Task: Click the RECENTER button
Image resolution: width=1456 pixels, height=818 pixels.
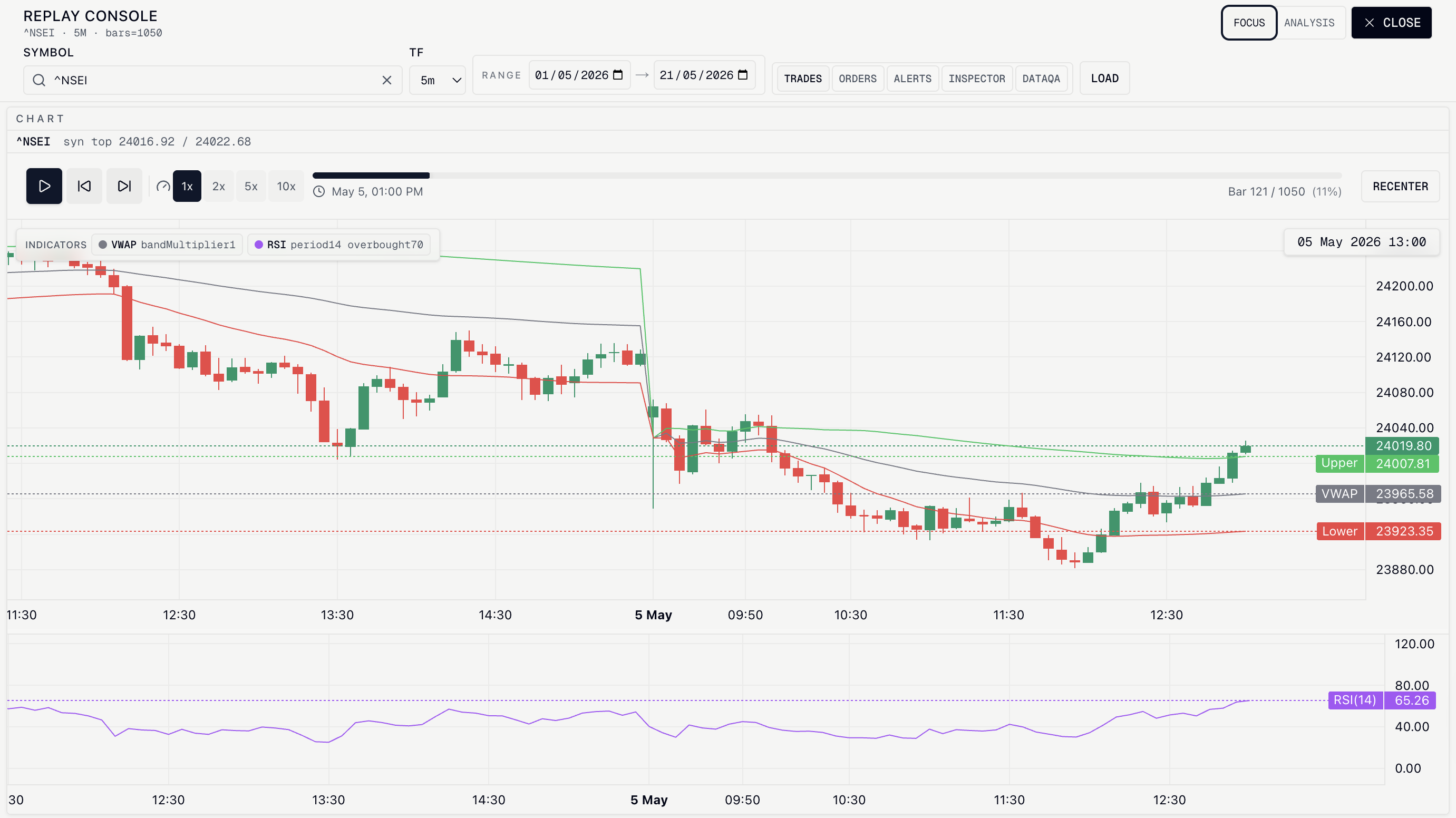Action: point(1400,187)
